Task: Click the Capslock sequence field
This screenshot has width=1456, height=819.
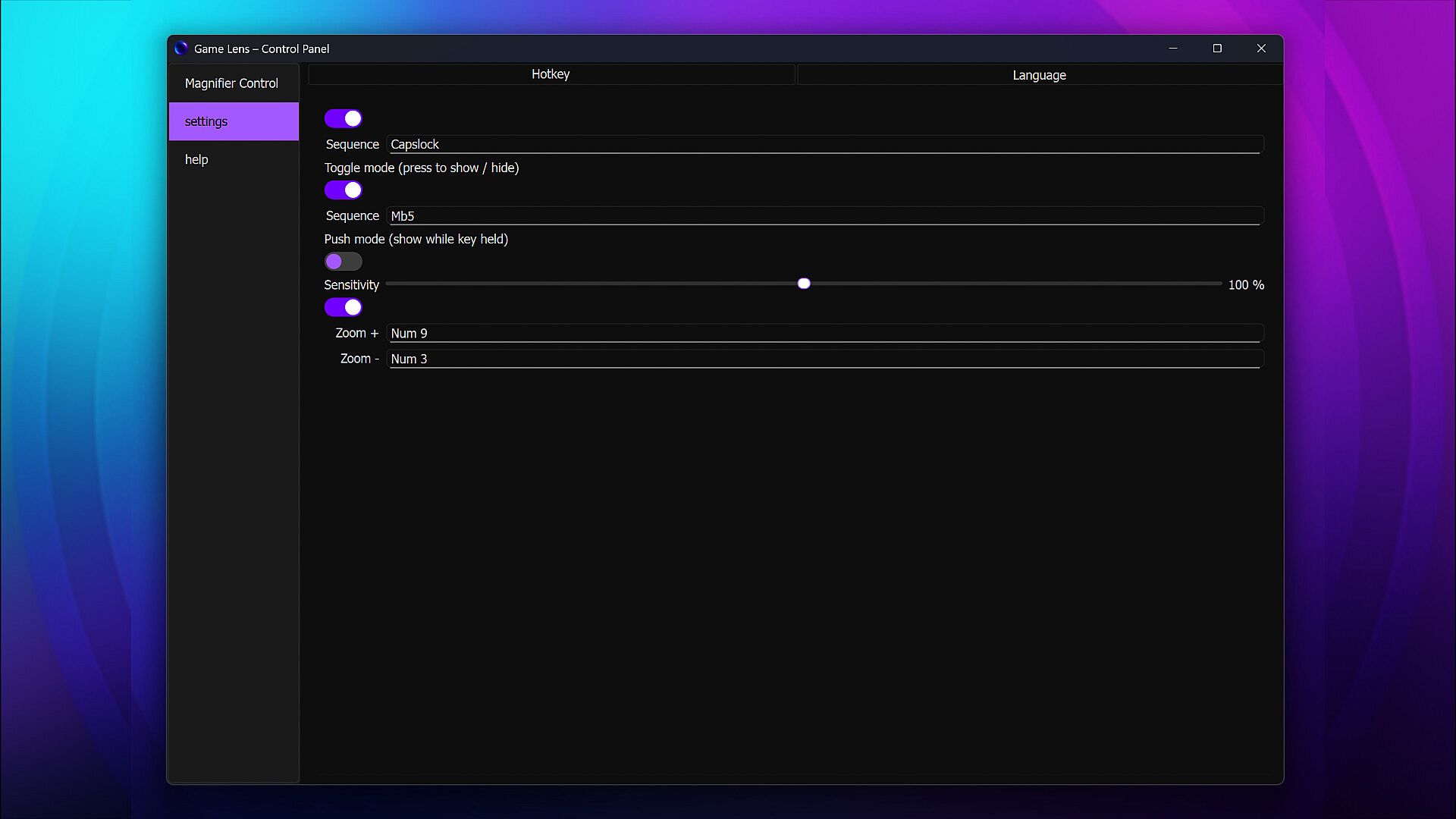Action: [824, 144]
